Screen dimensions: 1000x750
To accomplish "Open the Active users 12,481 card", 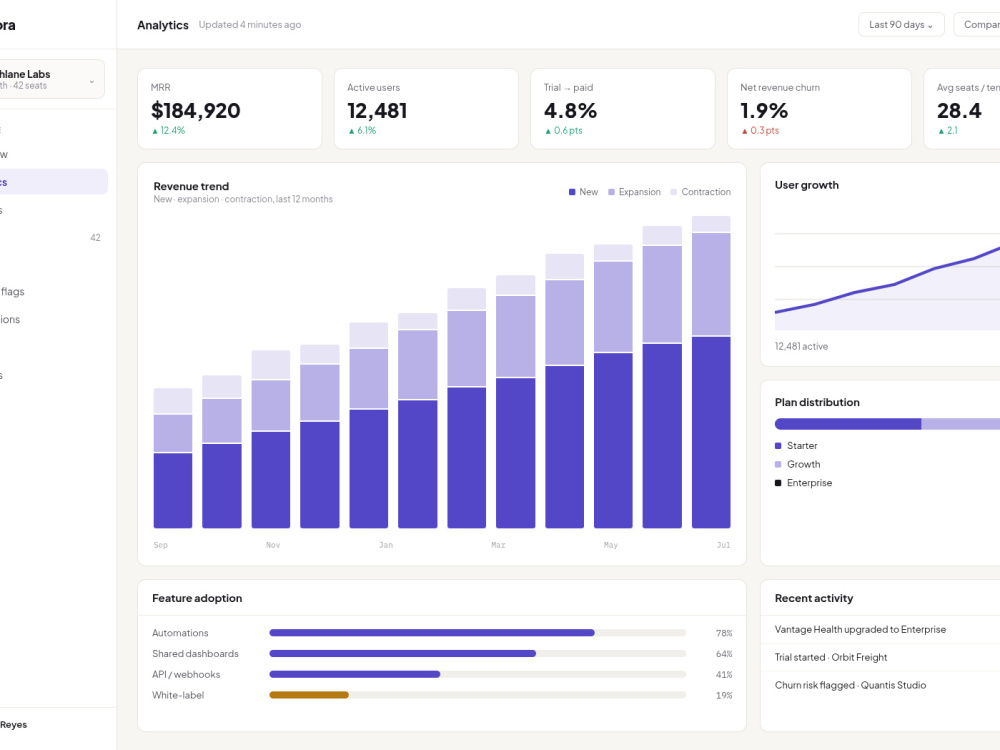I will pyautogui.click(x=426, y=109).
